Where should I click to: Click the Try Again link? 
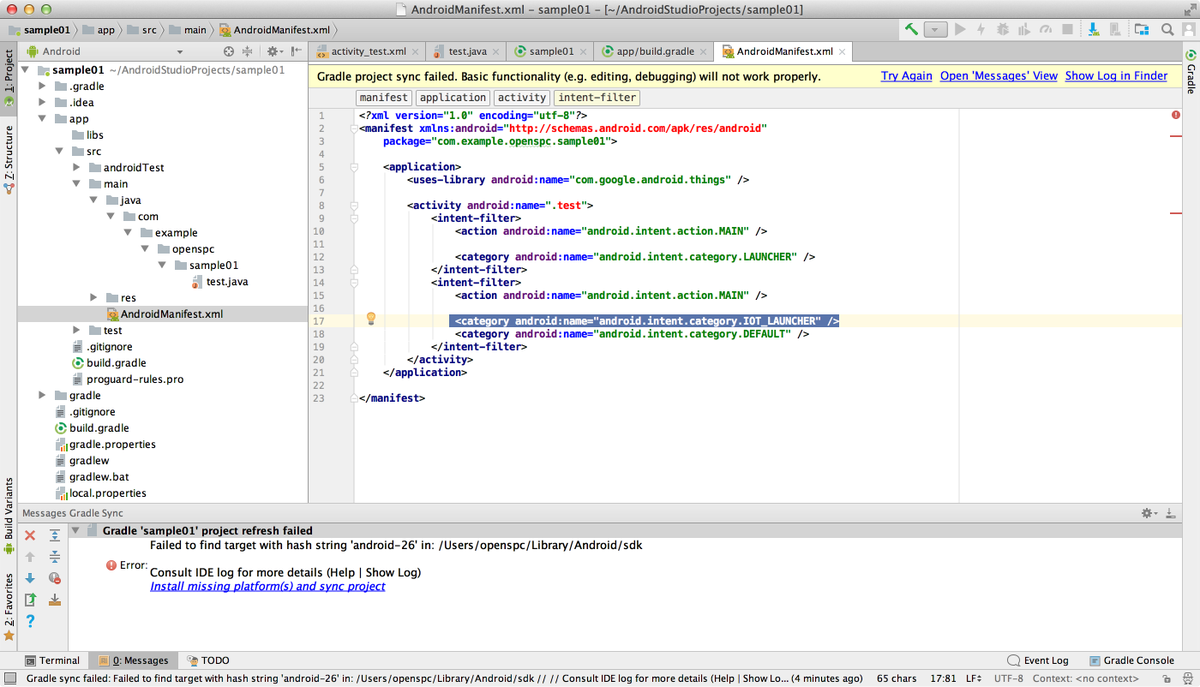tap(906, 76)
